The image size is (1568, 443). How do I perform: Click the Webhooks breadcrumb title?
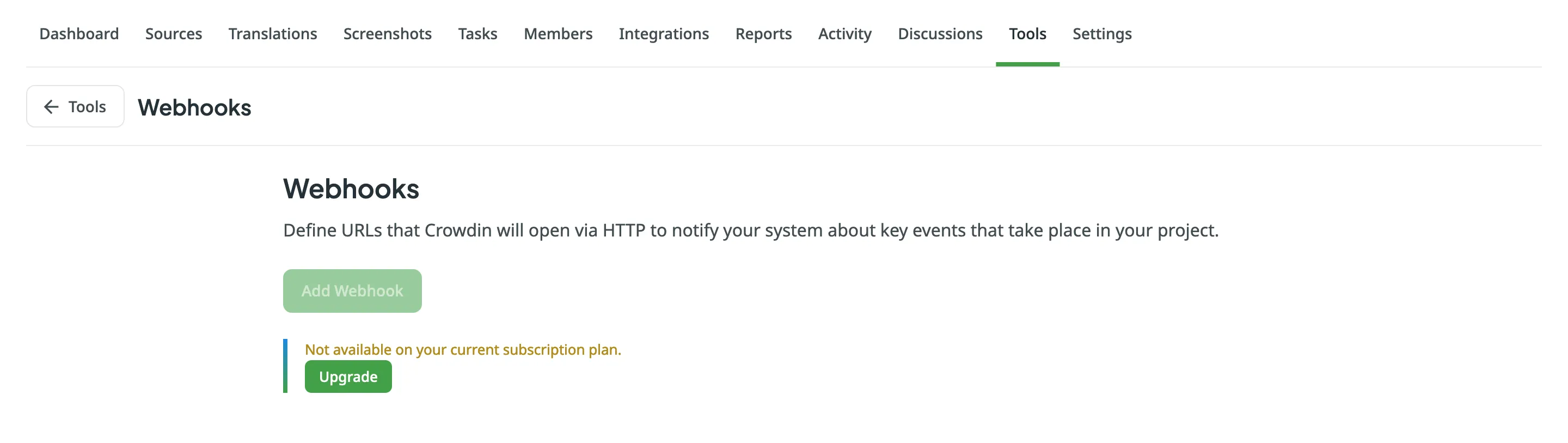pos(194,108)
